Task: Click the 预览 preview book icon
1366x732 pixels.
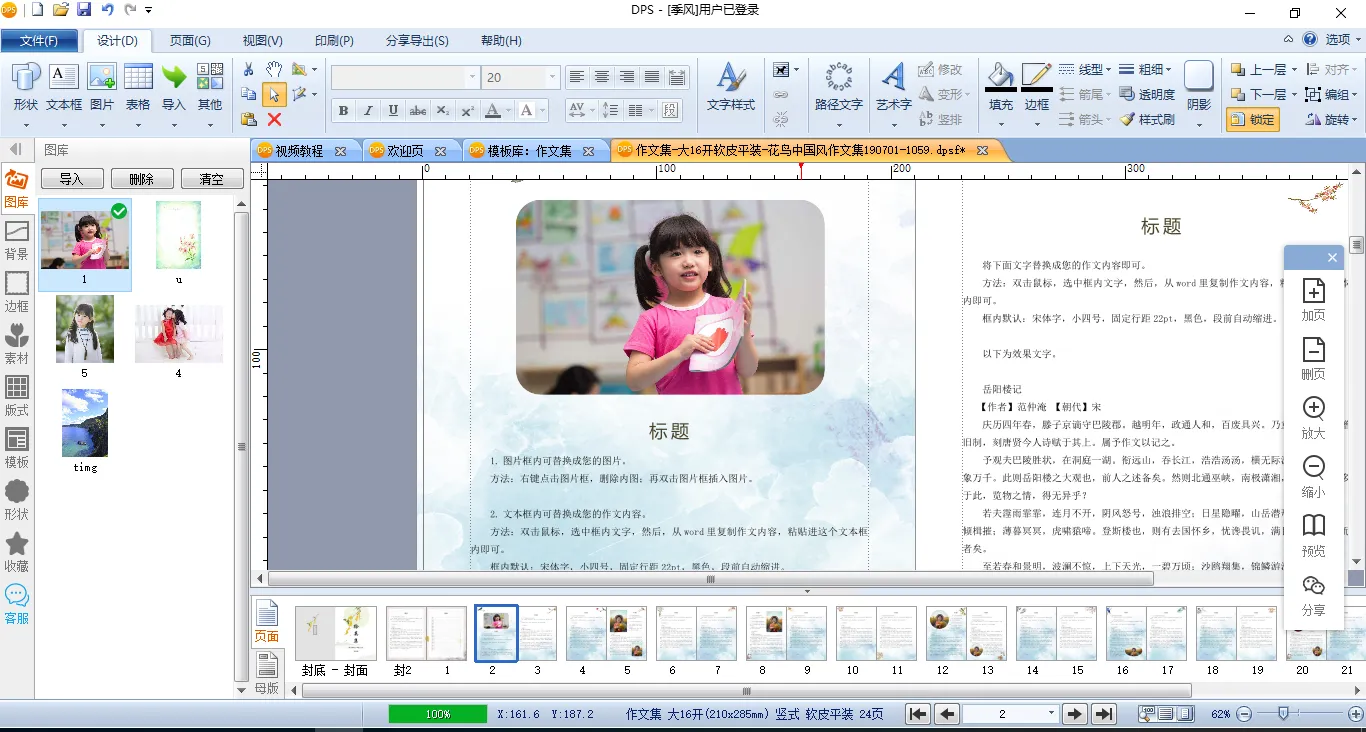Action: (x=1313, y=535)
